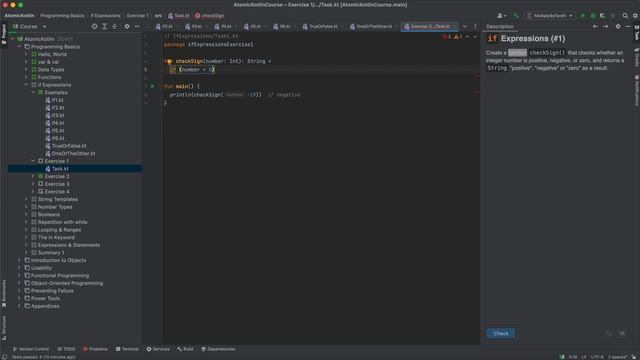Viewport: 640px width, 360px height.
Task: Start debugging with the bug icon
Action: (x=593, y=16)
